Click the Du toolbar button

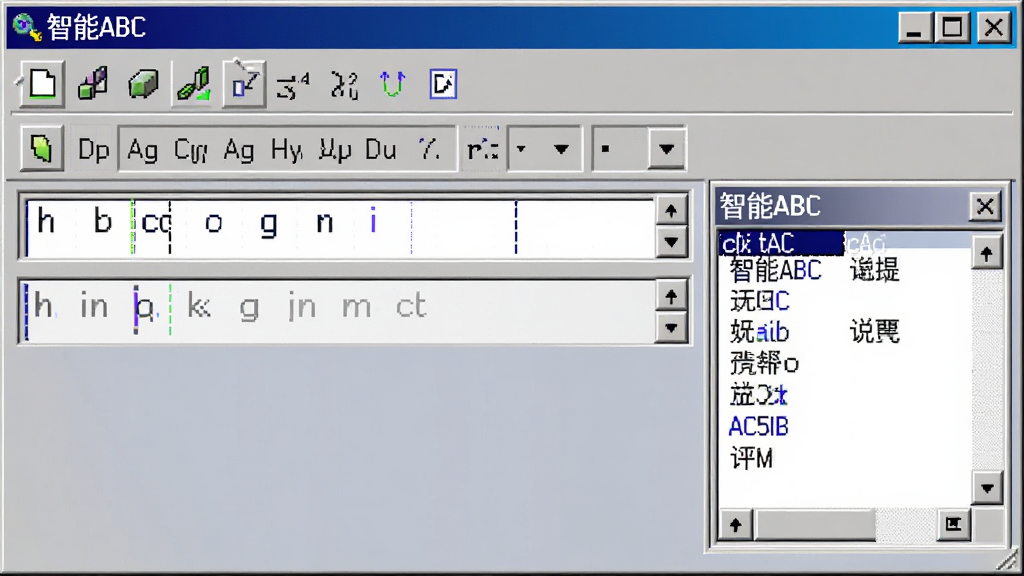click(381, 150)
